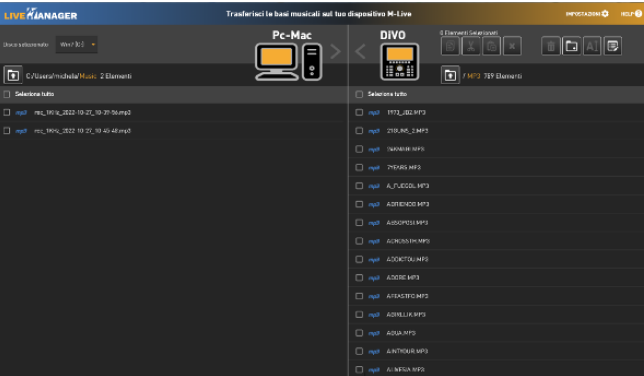Viewport: 644px width, 376px height.
Task: Click the DIVO heading
Action: tap(393, 35)
